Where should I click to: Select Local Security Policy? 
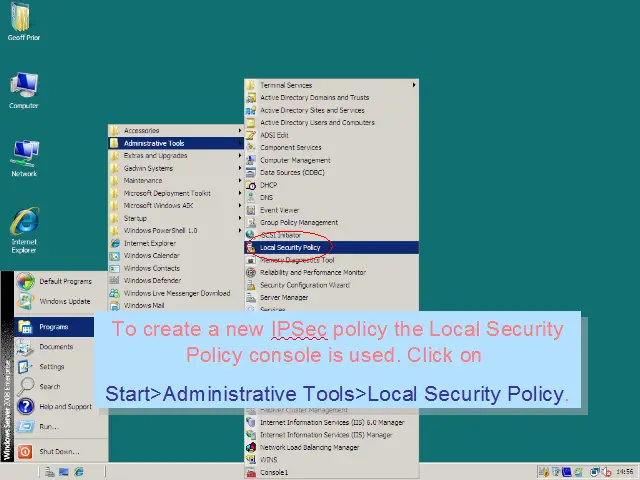click(x=331, y=247)
